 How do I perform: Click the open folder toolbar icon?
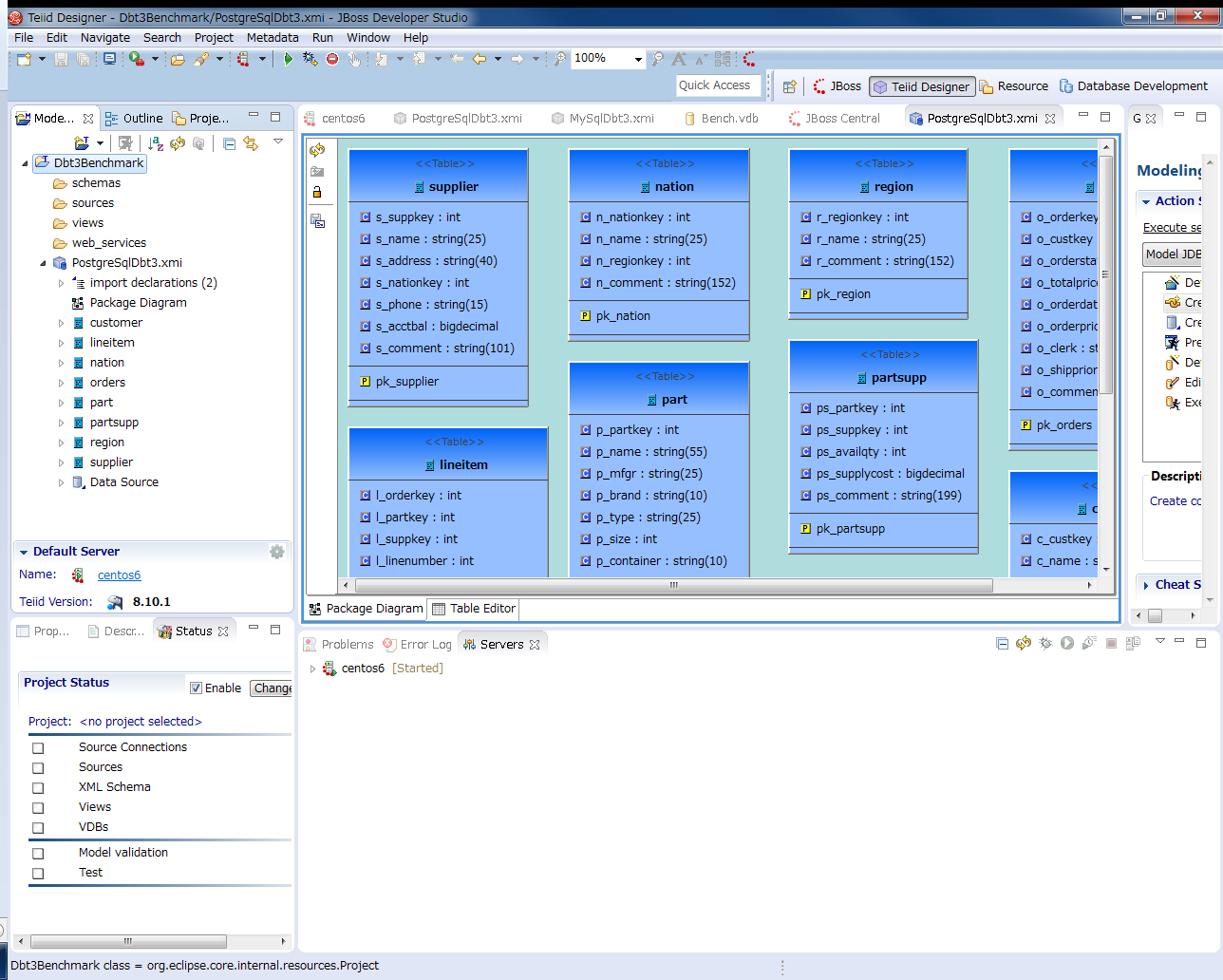178,59
